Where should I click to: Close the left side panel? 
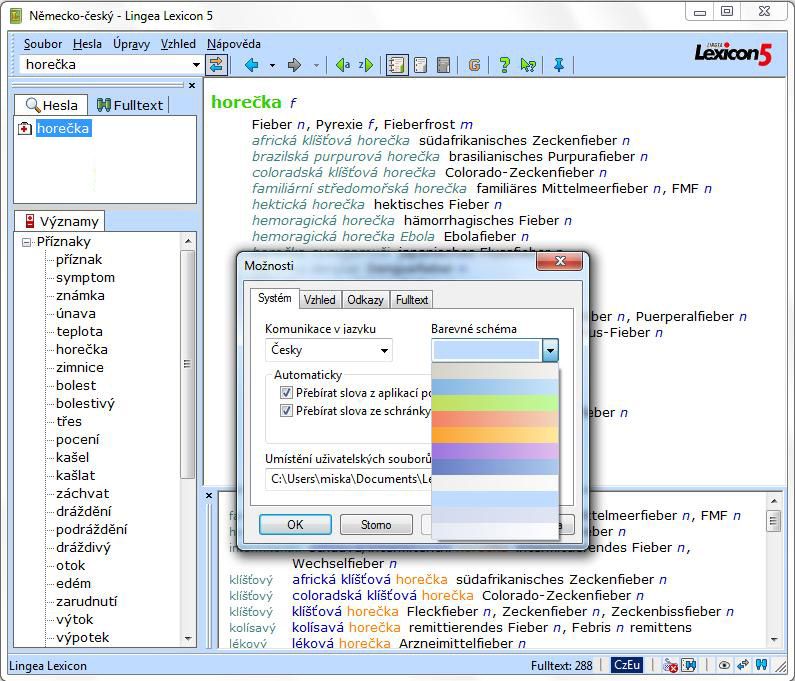pos(192,86)
